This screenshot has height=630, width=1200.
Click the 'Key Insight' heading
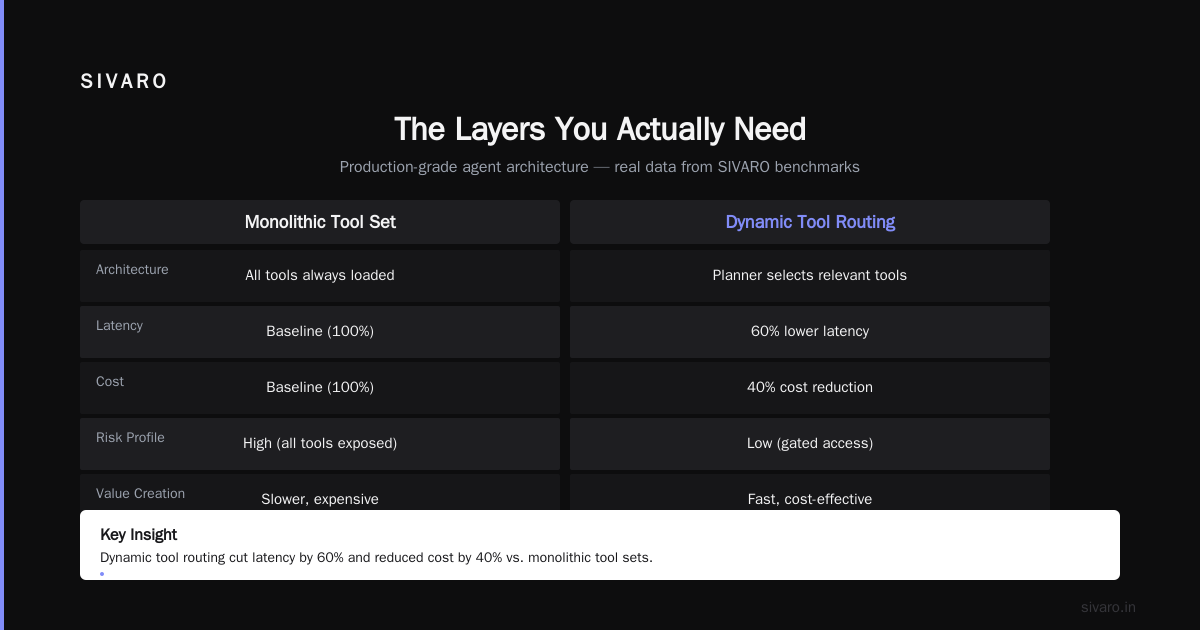click(x=139, y=535)
